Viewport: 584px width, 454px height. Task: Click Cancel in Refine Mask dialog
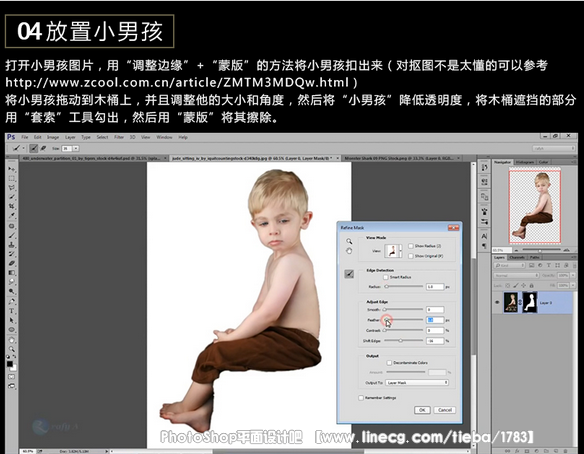445,410
